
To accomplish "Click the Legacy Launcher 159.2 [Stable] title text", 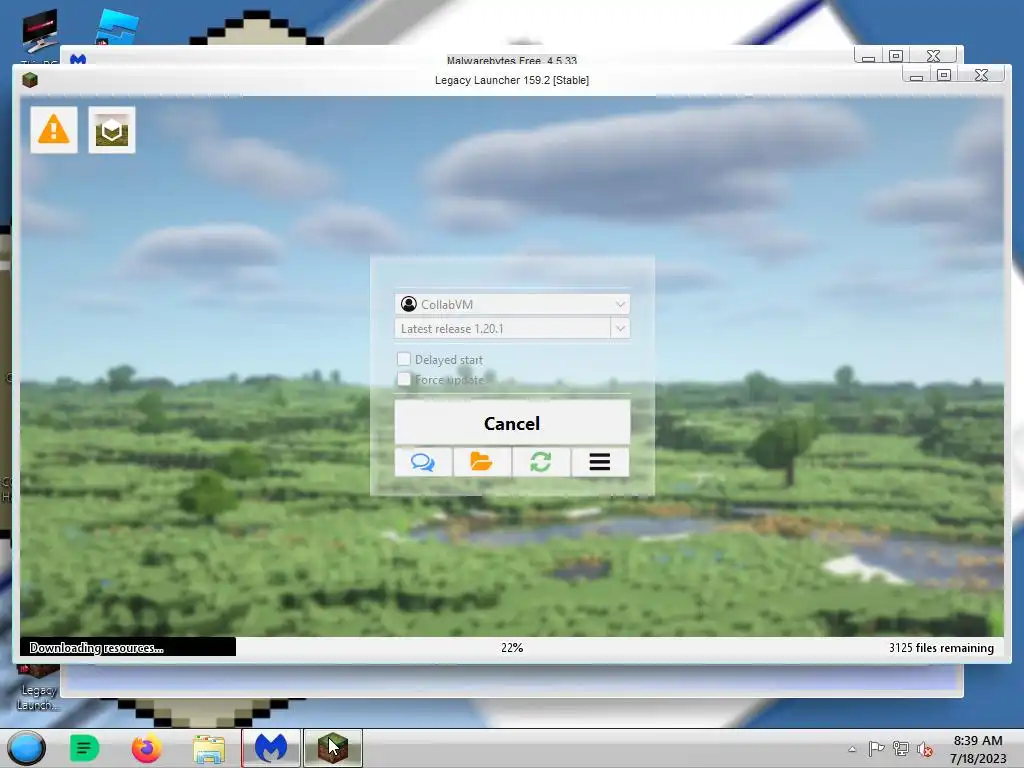I will coord(512,80).
